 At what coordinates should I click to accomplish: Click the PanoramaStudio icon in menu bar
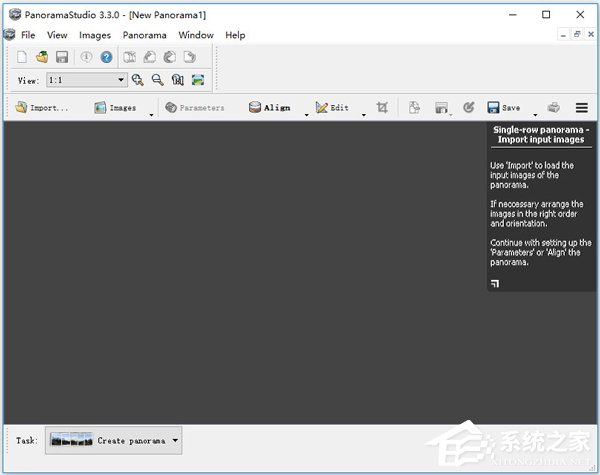pyautogui.click(x=9, y=34)
